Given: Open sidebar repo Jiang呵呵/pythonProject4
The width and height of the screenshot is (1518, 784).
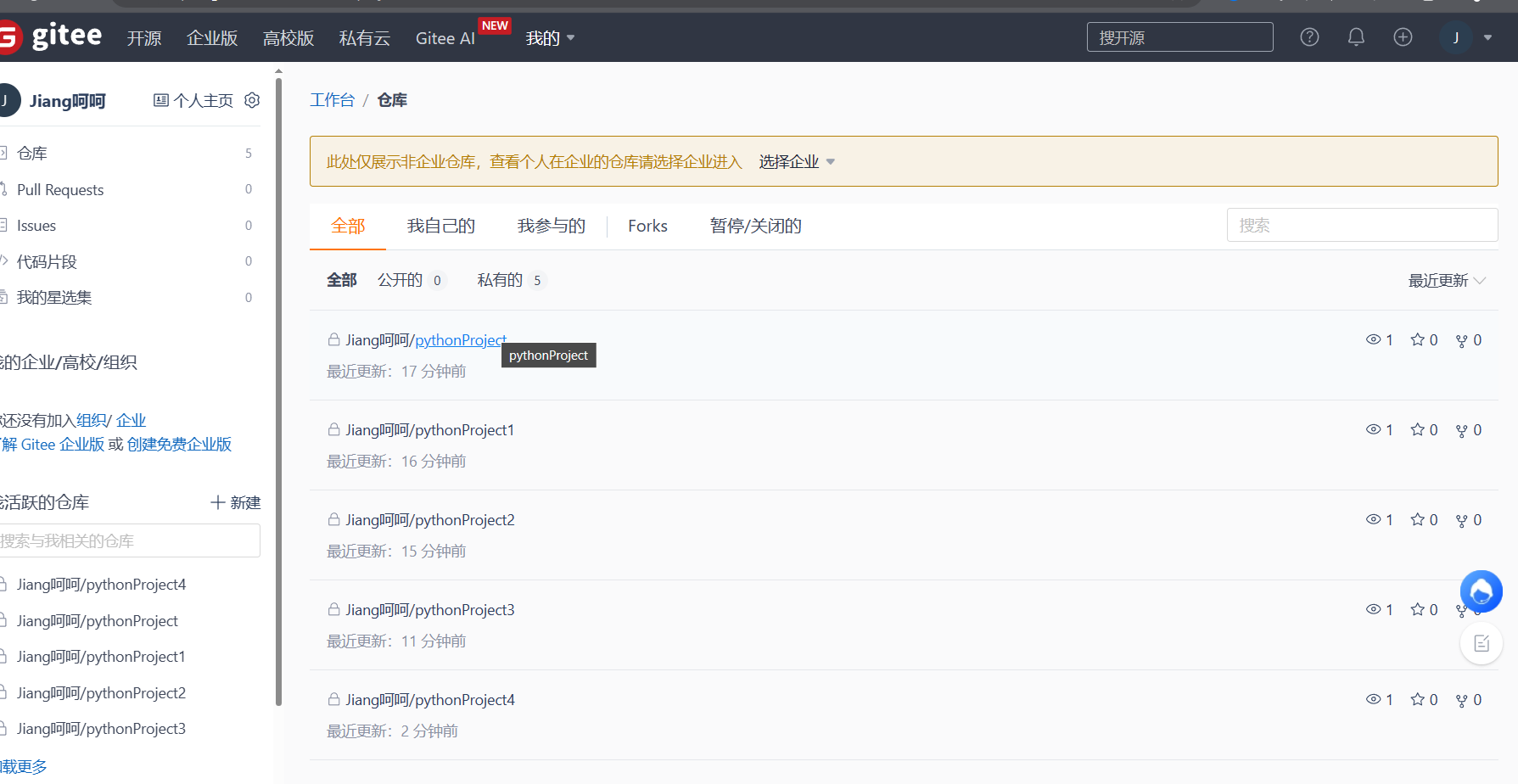Looking at the screenshot, I should click(101, 585).
